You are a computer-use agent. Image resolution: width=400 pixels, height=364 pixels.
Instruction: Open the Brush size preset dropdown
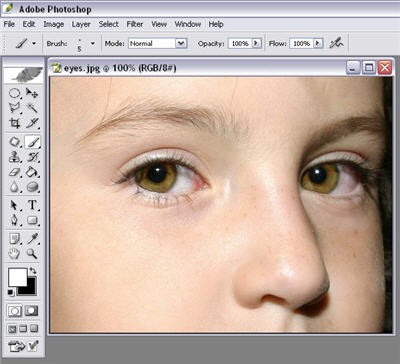click(93, 43)
